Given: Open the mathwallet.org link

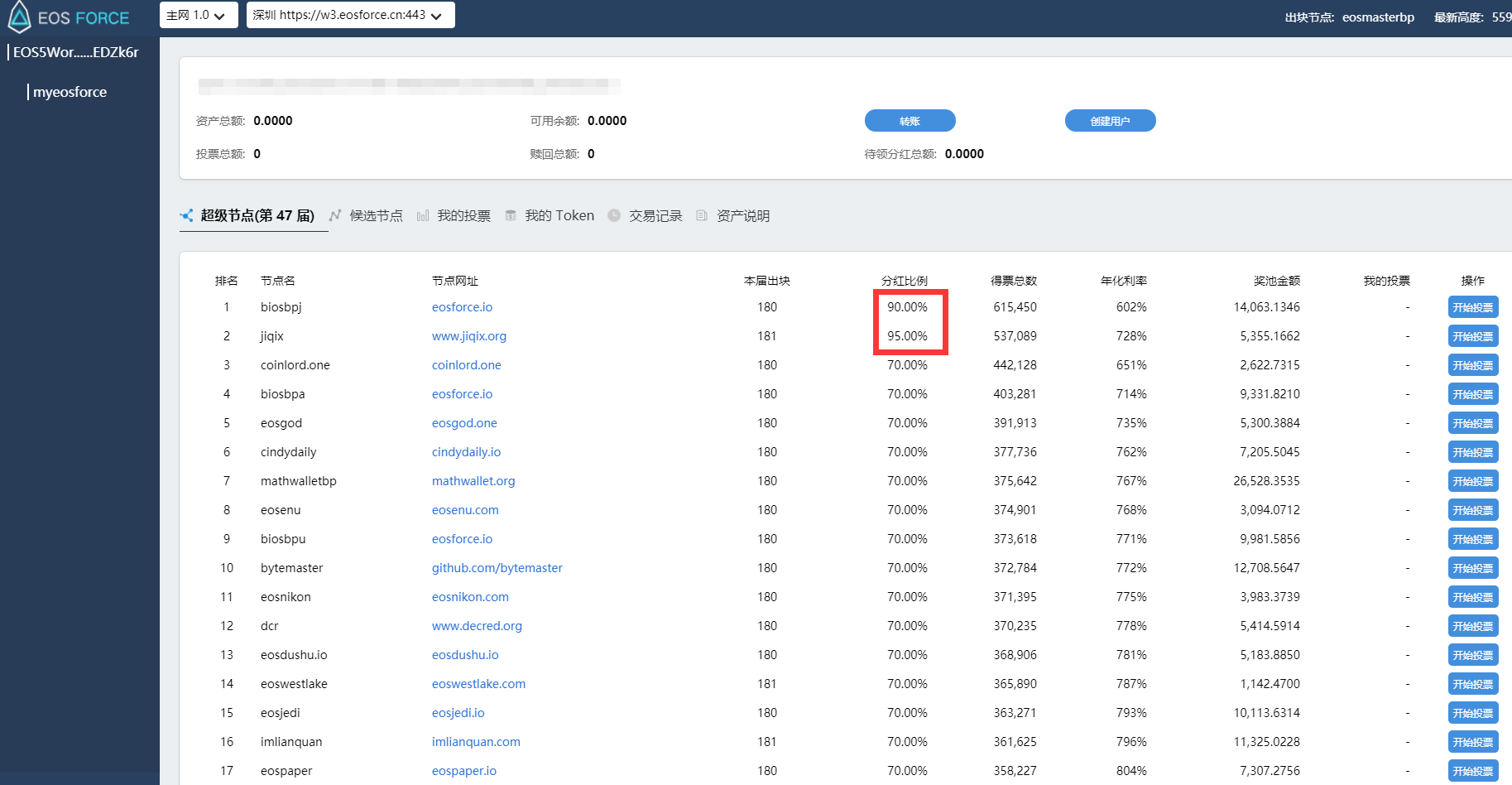Looking at the screenshot, I should [x=473, y=481].
